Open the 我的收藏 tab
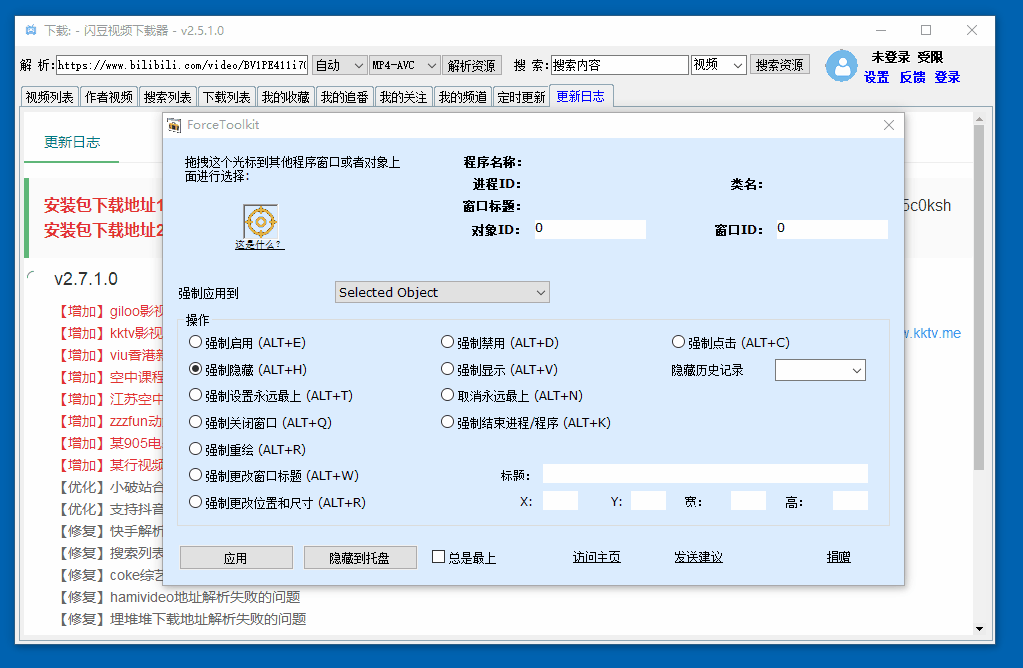 tap(285, 97)
